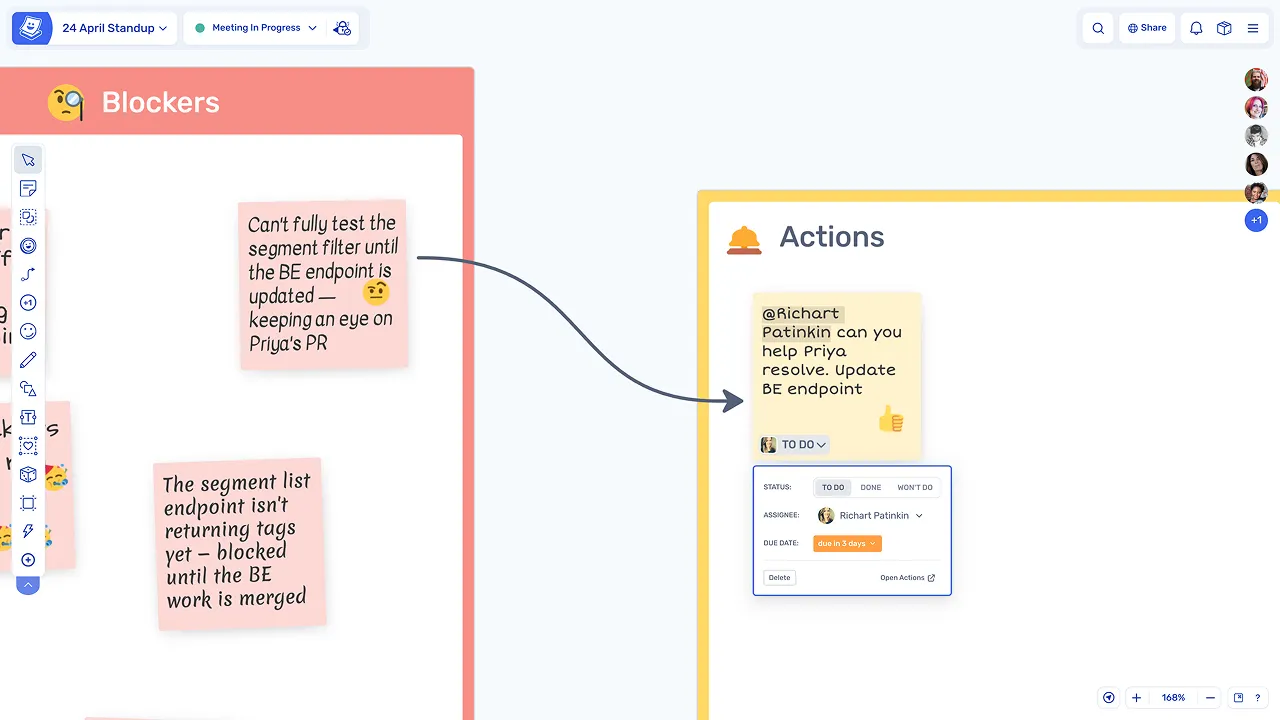Select the TO DO status option

point(833,488)
